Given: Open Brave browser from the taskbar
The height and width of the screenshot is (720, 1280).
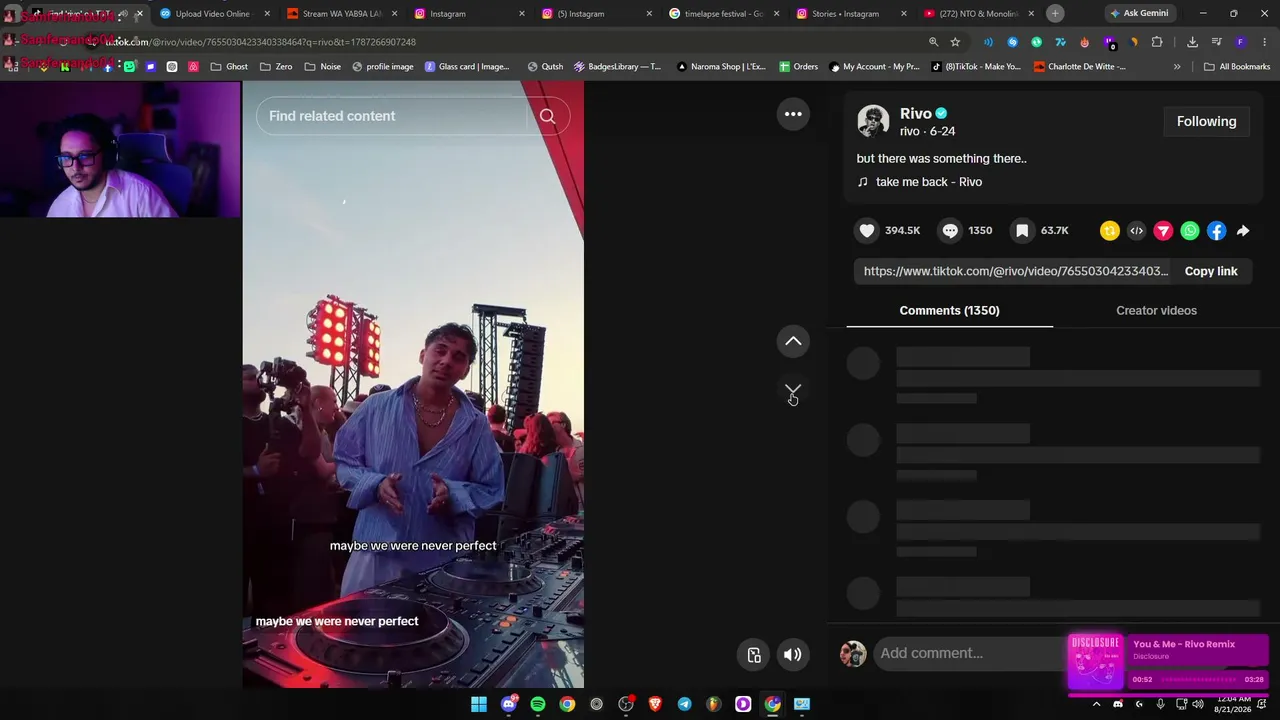Looking at the screenshot, I should 655,704.
